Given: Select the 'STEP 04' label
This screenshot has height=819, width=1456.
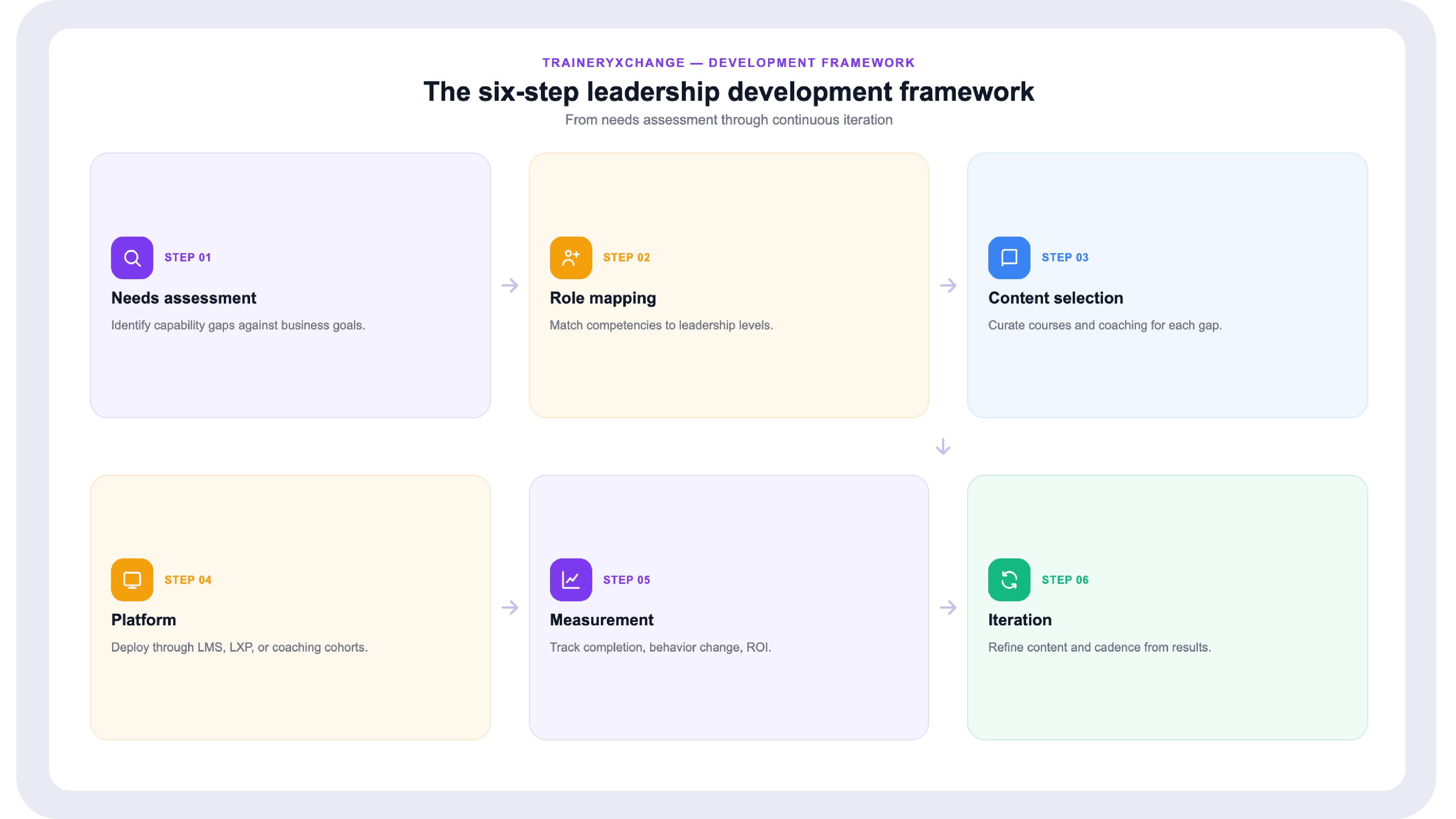Looking at the screenshot, I should click(x=188, y=580).
